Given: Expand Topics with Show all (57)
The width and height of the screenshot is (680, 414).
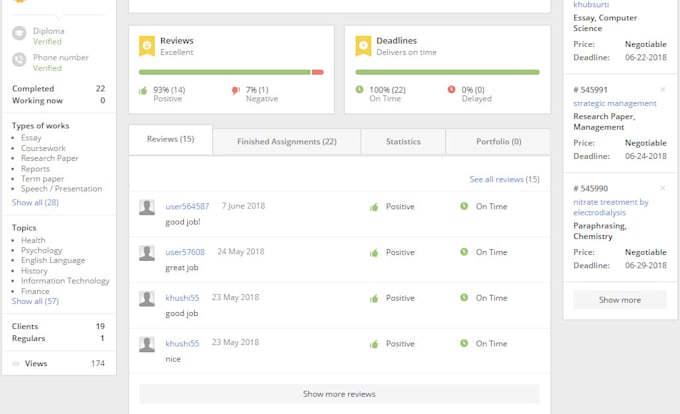Looking at the screenshot, I should coord(35,301).
